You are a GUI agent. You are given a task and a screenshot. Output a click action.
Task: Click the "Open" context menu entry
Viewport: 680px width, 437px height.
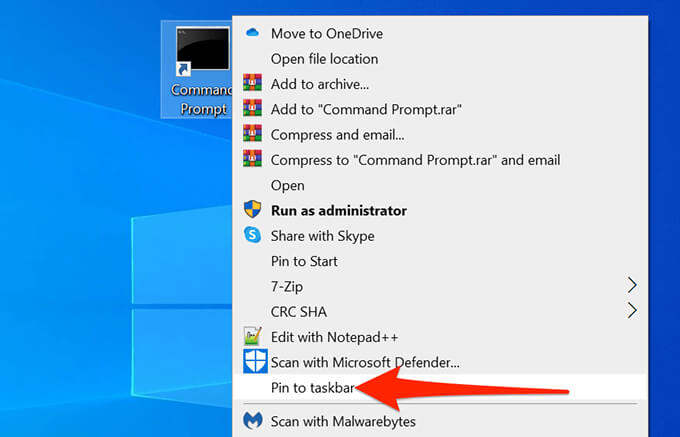tap(440, 186)
